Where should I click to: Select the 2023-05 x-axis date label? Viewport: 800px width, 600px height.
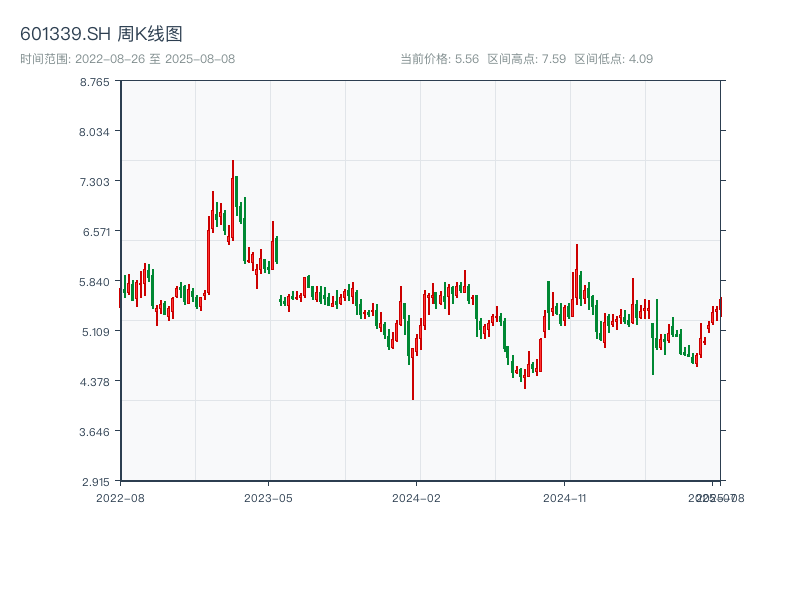[268, 497]
